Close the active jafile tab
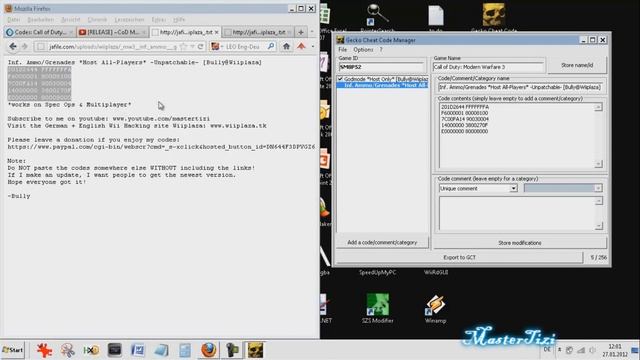 [217, 32]
